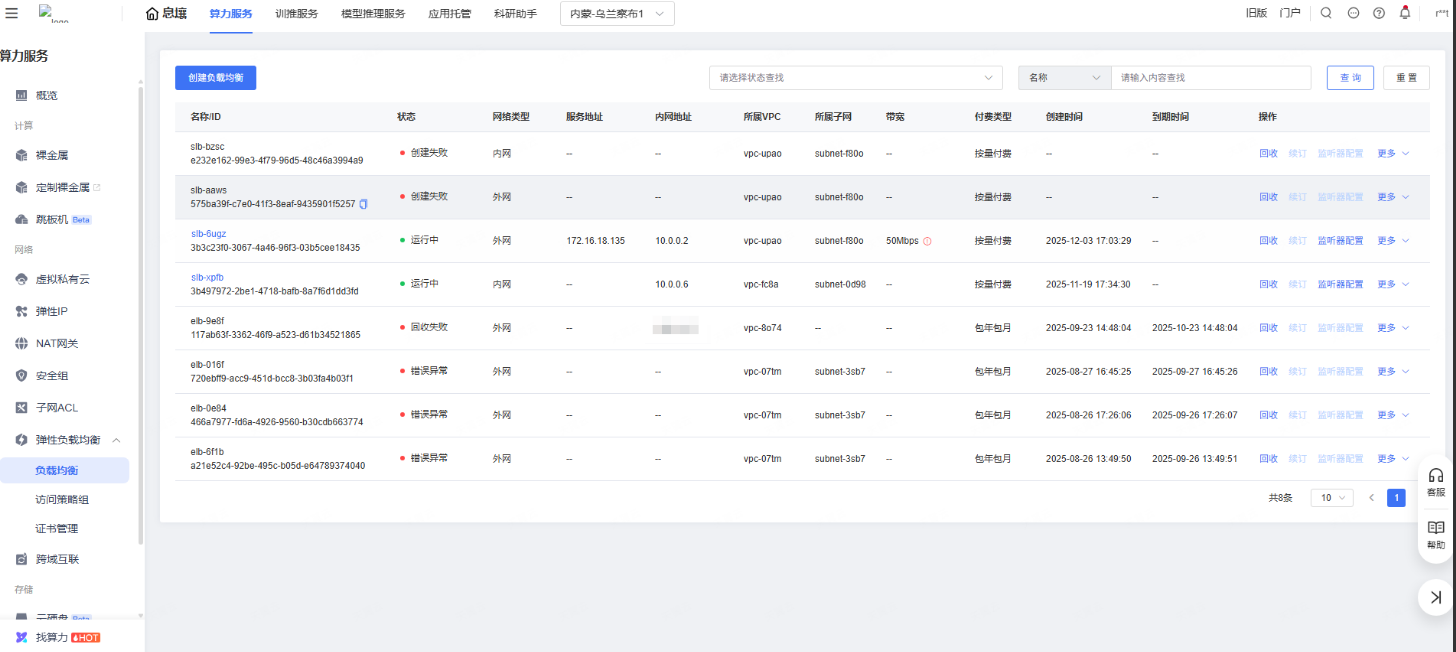
Task: Open the 请选择状态查找 status filter dropdown
Action: click(855, 77)
